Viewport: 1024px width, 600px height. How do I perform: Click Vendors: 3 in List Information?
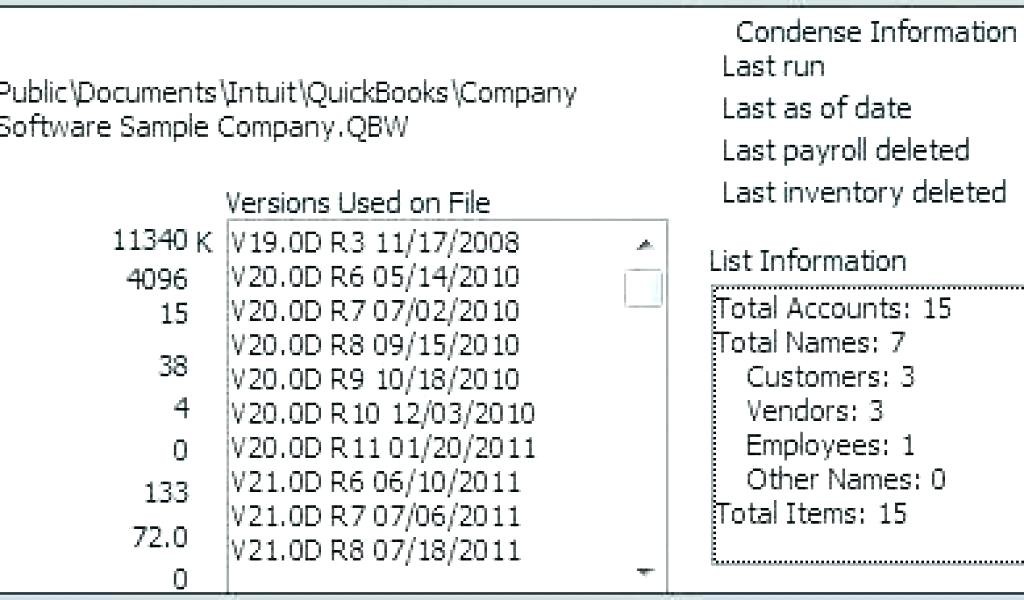pyautogui.click(x=815, y=411)
